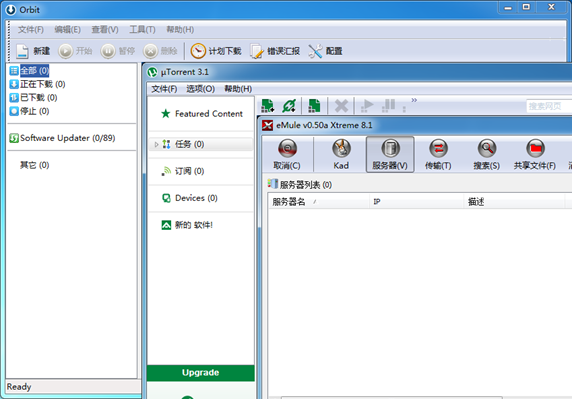Open the 搜索(S) search view in eMule
This screenshot has height=399, width=572.
click(x=487, y=155)
